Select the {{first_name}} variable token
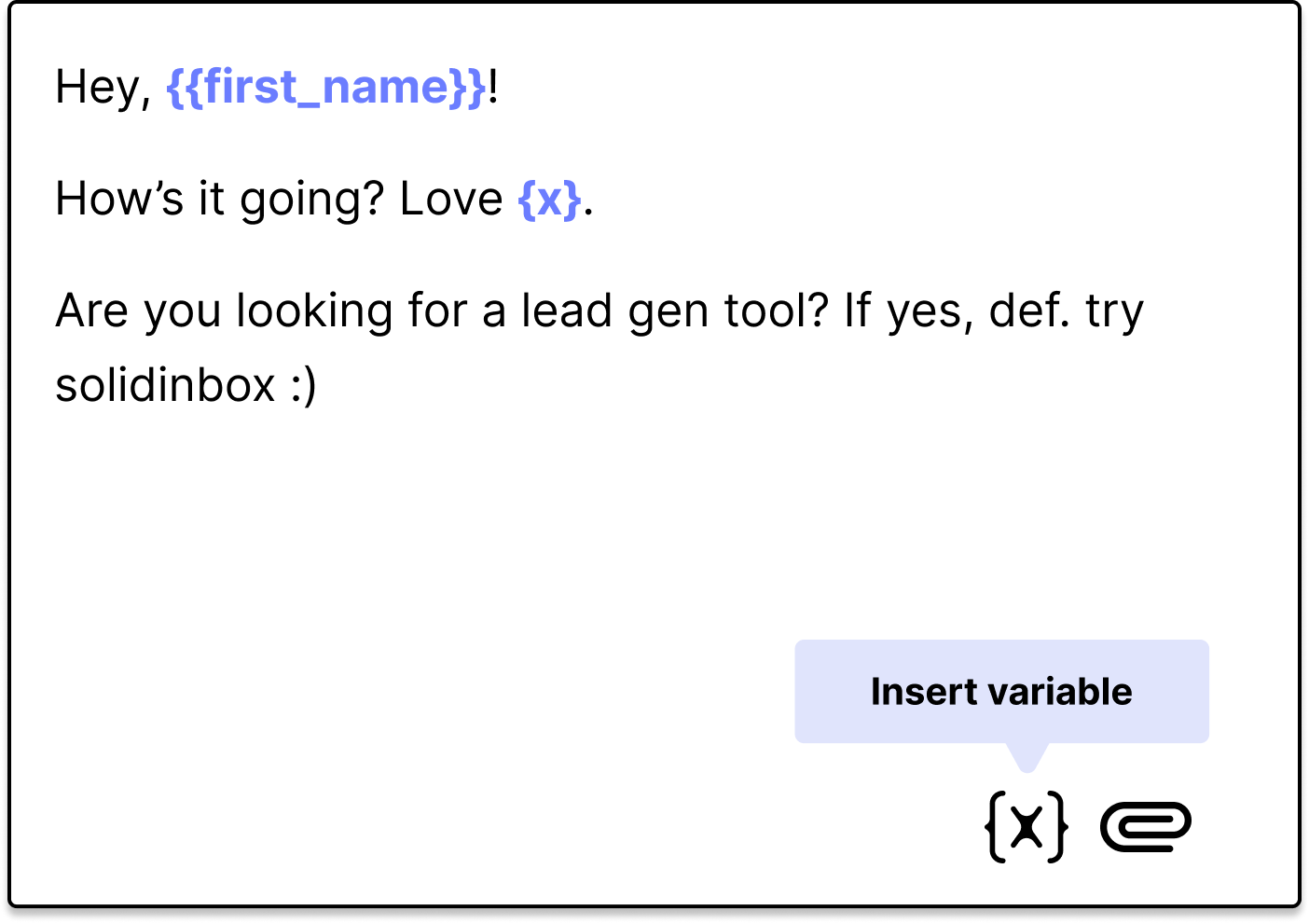Screen dimensions: 1309x924 click(x=325, y=88)
